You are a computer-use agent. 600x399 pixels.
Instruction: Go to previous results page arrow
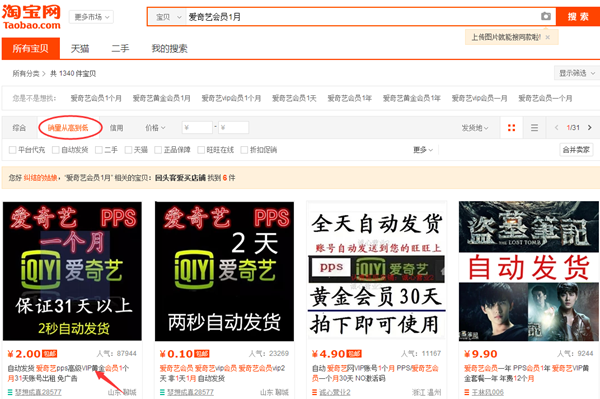(x=556, y=127)
